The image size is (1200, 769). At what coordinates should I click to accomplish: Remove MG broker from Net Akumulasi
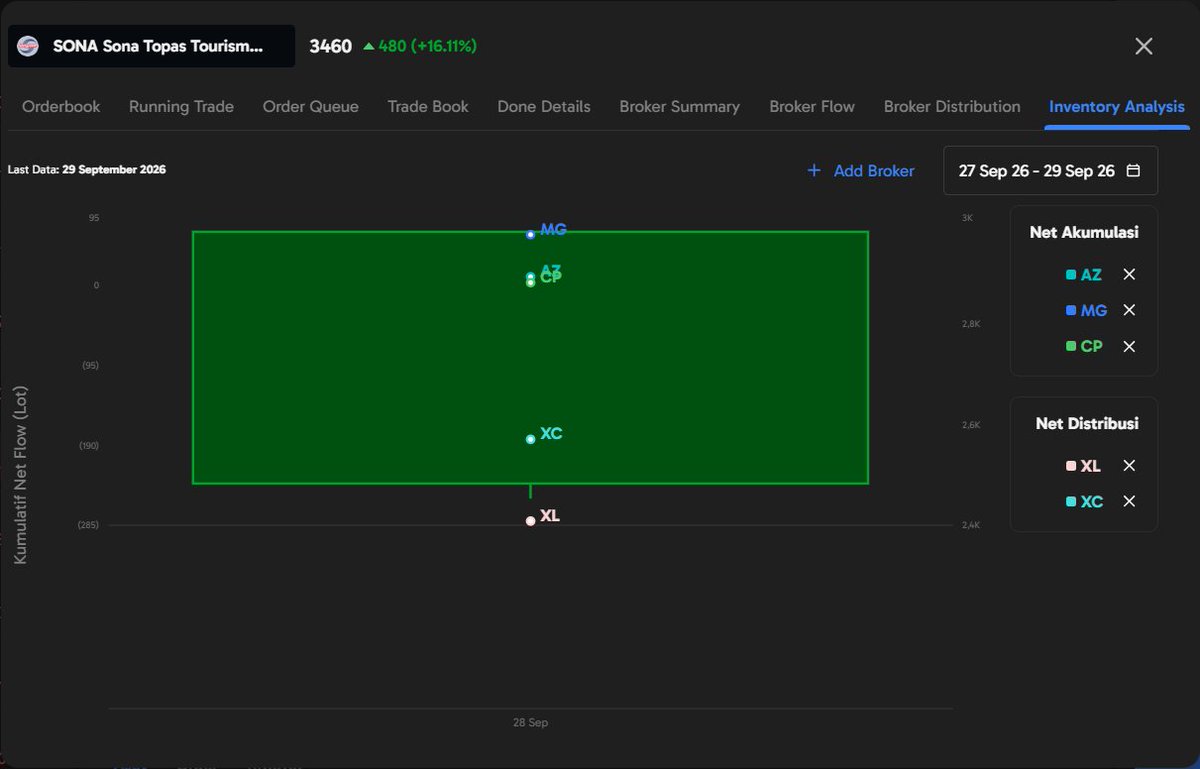pos(1129,310)
